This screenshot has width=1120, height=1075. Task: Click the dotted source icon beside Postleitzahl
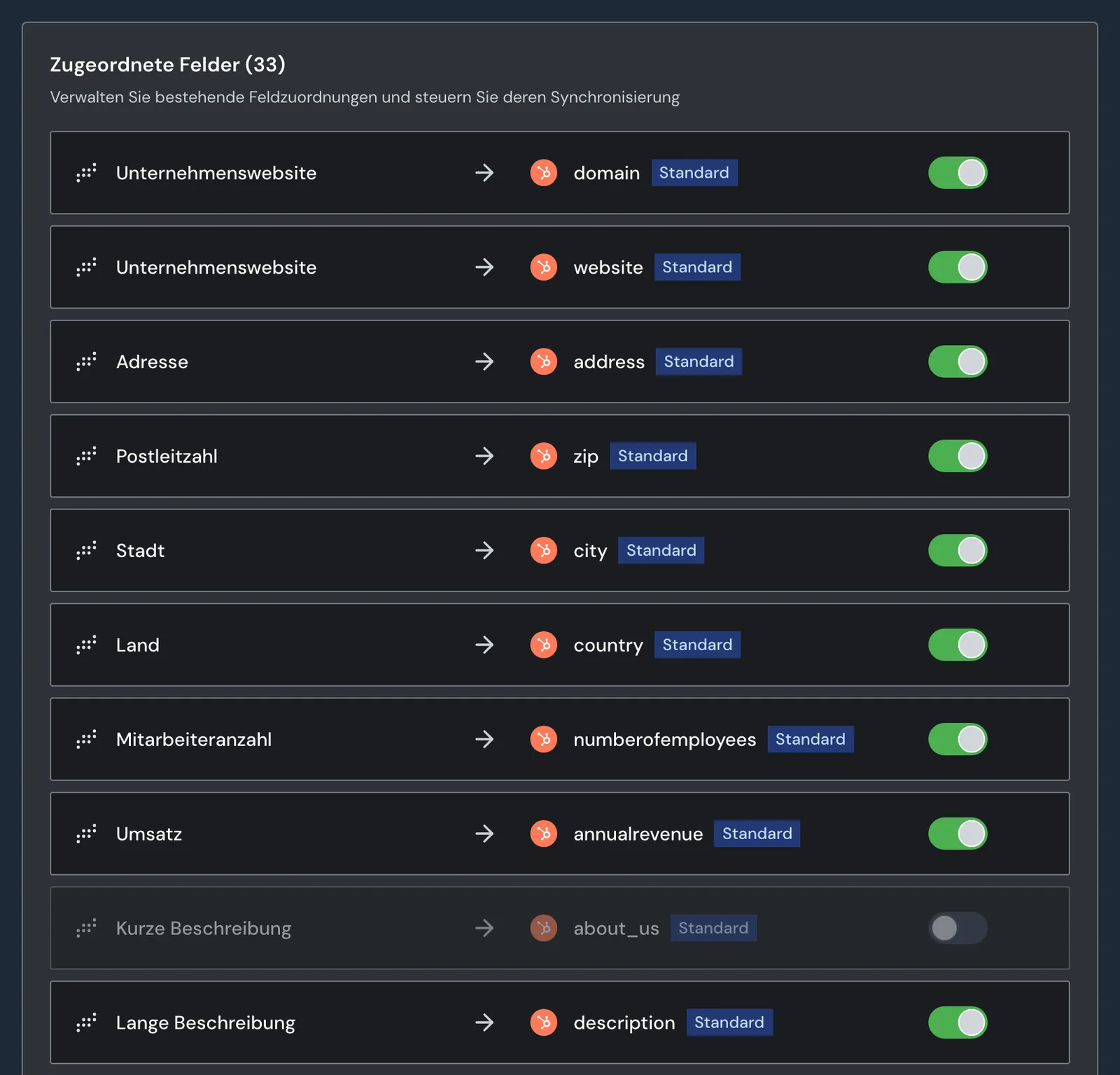[x=86, y=456]
